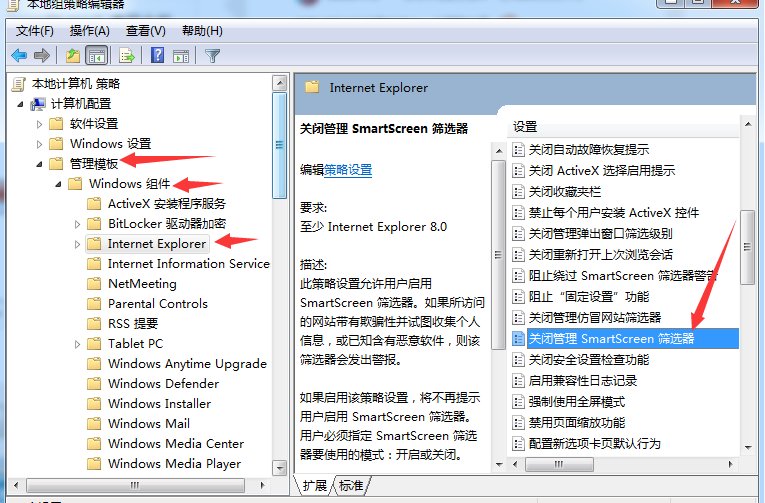Expand the 软件设置 tree node
The width and height of the screenshot is (765, 503).
tap(40, 124)
